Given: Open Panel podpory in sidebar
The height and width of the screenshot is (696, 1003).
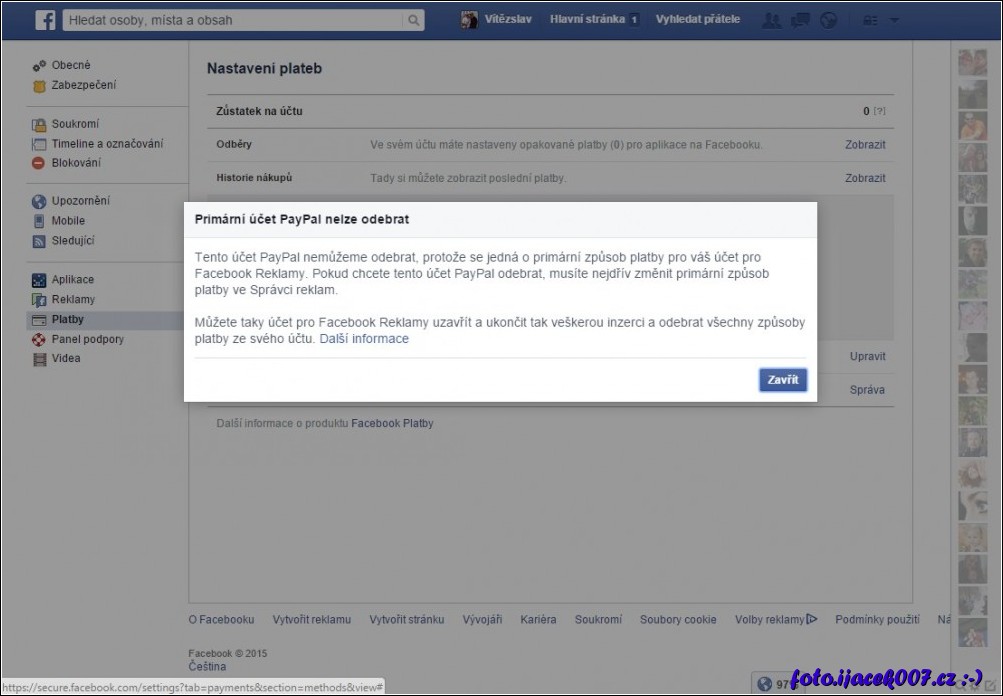Looking at the screenshot, I should tap(87, 339).
